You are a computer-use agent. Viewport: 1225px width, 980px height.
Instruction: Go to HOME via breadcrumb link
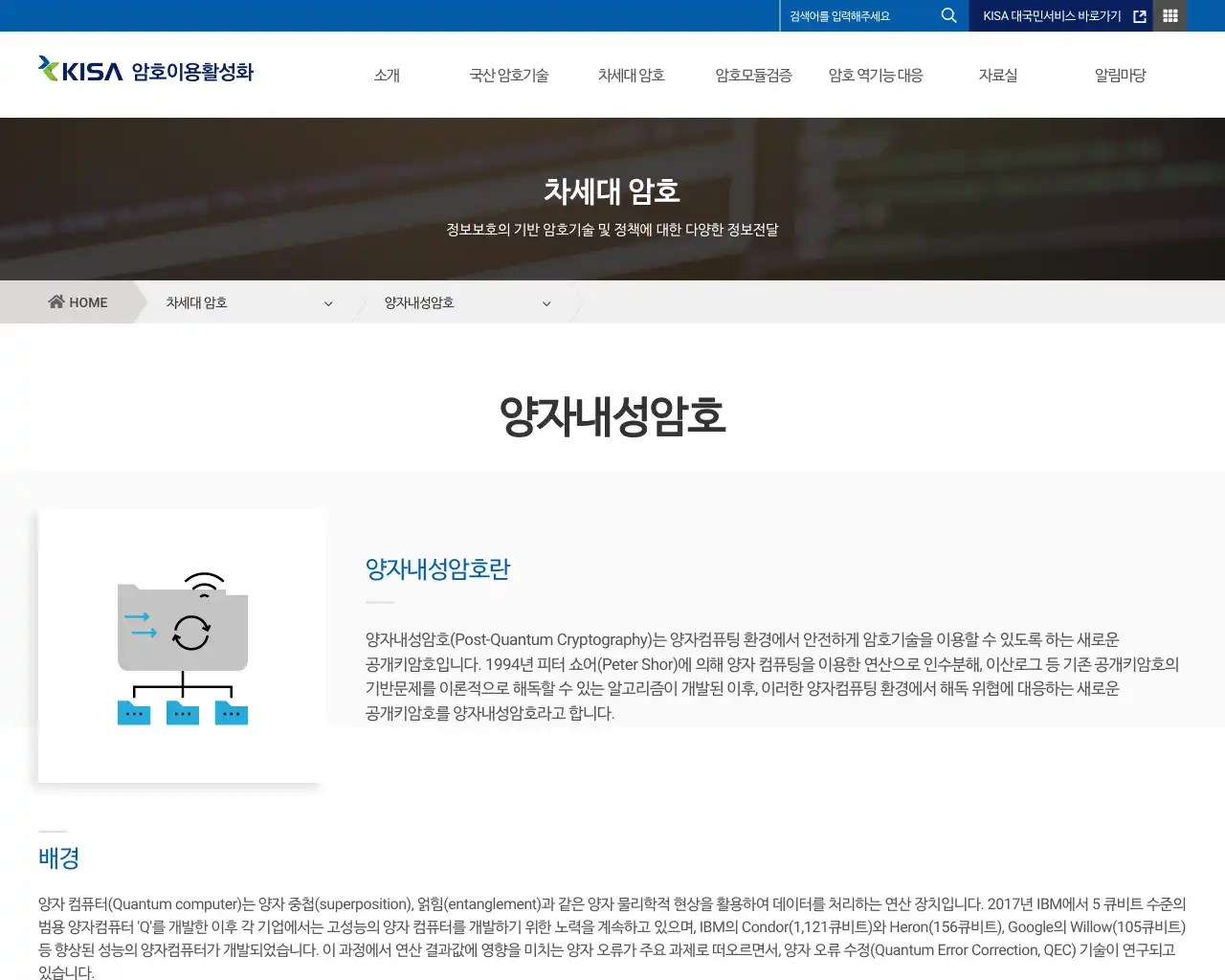[78, 302]
